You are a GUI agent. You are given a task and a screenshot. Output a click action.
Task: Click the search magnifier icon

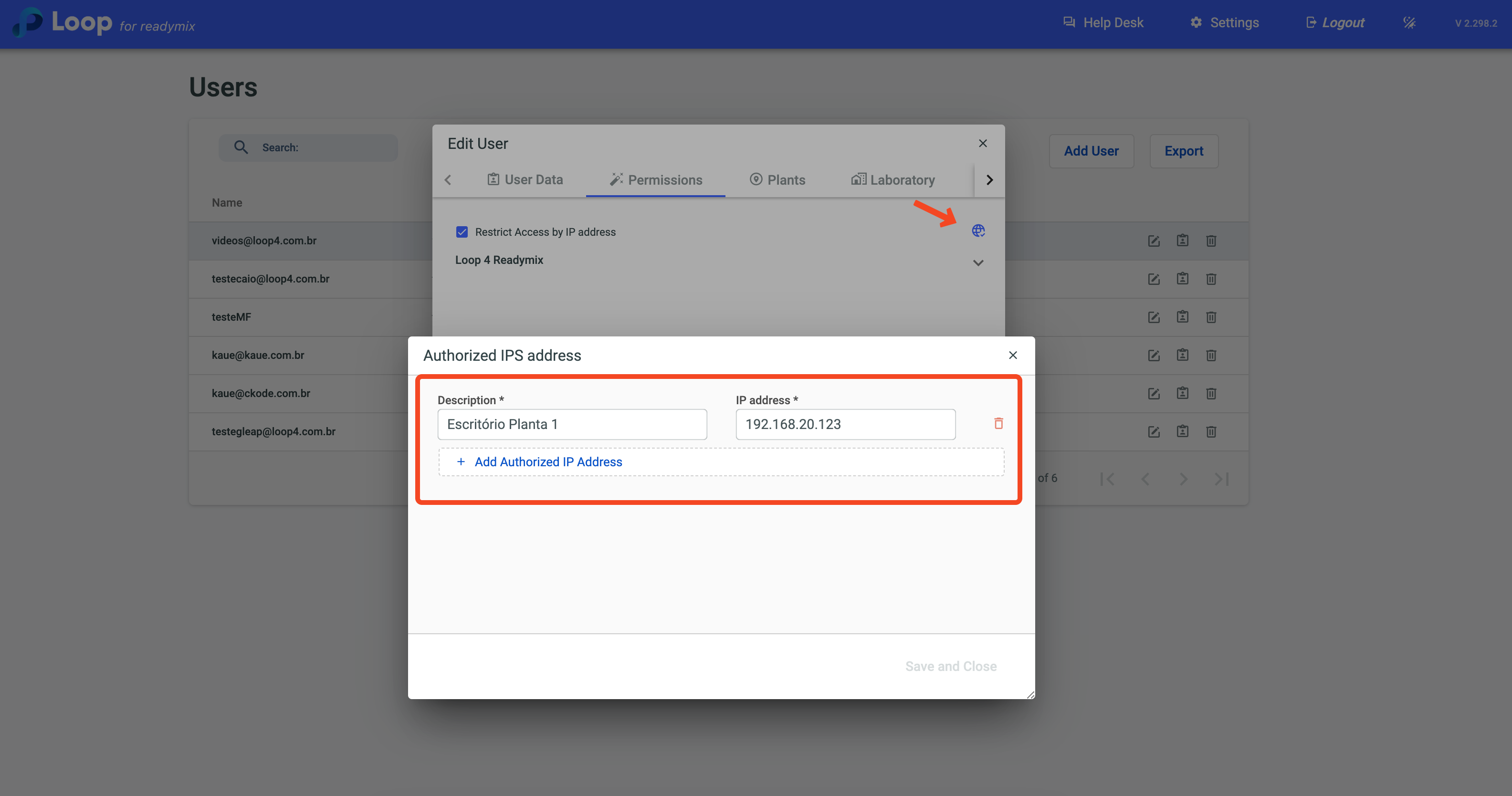(x=241, y=147)
